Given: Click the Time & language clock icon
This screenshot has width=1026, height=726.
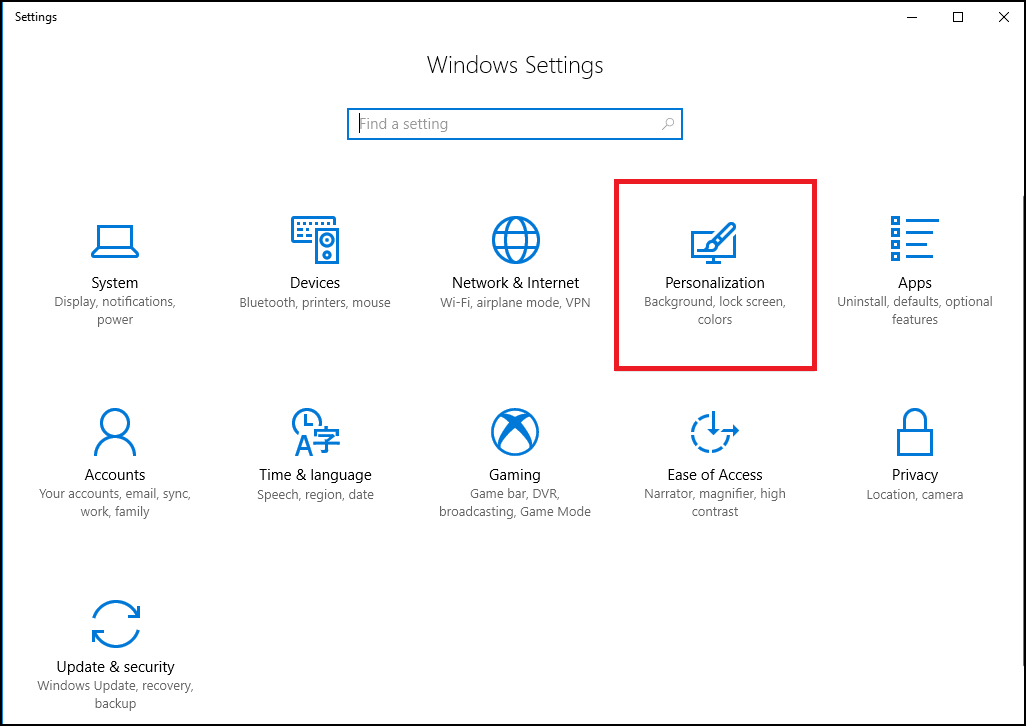Looking at the screenshot, I should coord(315,432).
